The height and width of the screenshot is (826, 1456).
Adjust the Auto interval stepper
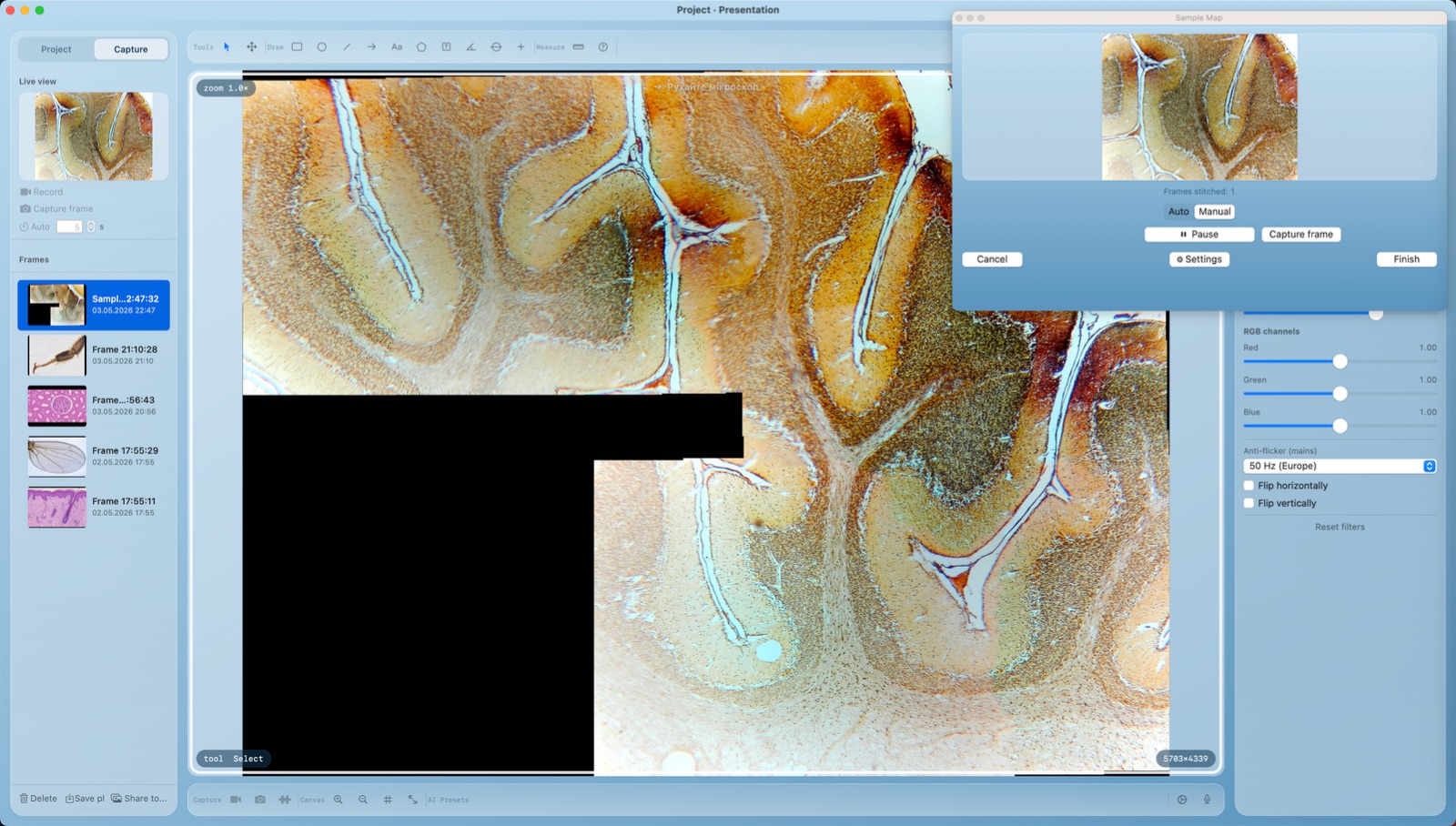[91, 227]
